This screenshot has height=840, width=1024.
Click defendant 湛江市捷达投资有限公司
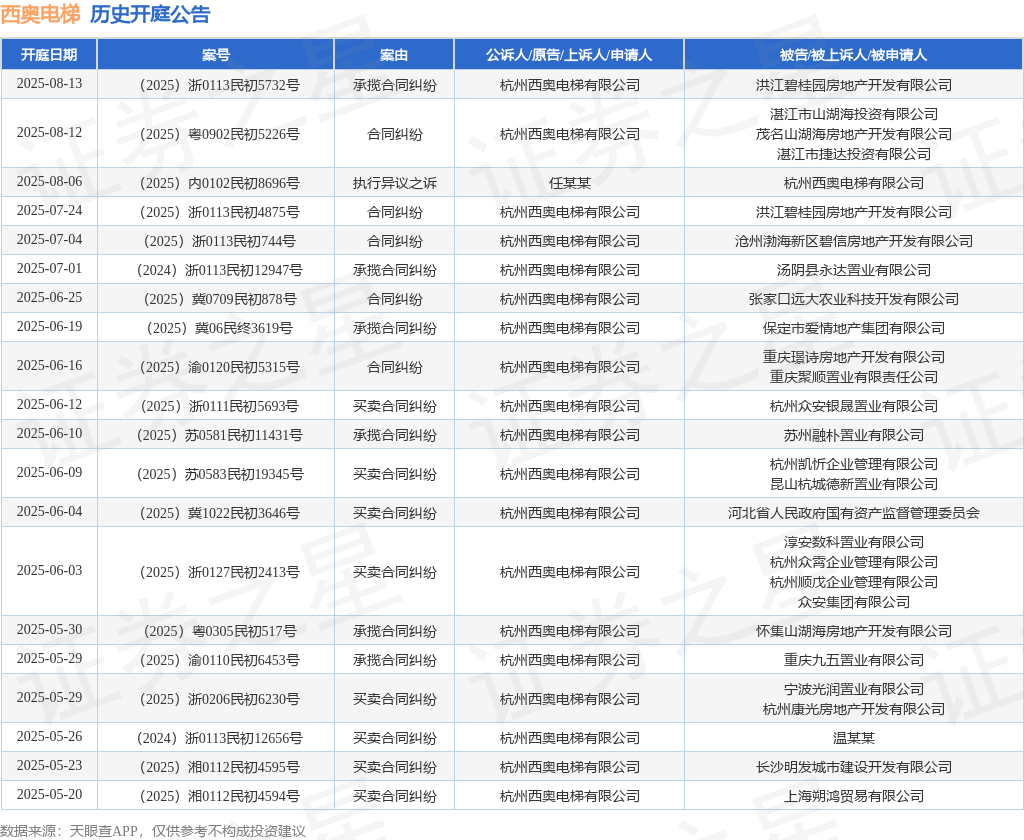click(854, 154)
